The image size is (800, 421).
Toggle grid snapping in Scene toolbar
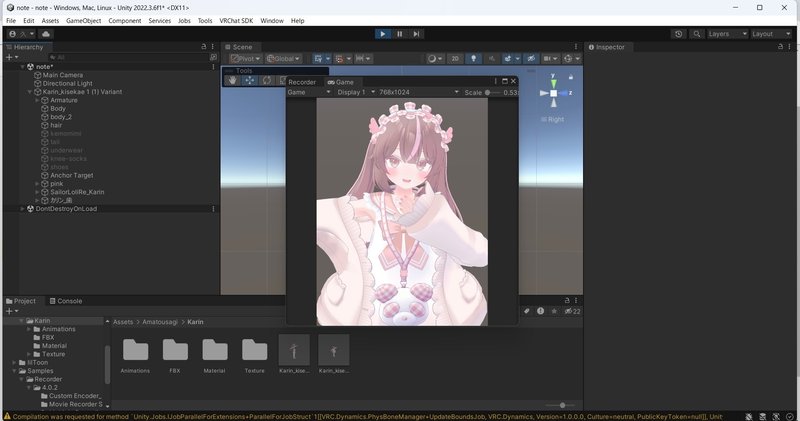pyautogui.click(x=339, y=59)
